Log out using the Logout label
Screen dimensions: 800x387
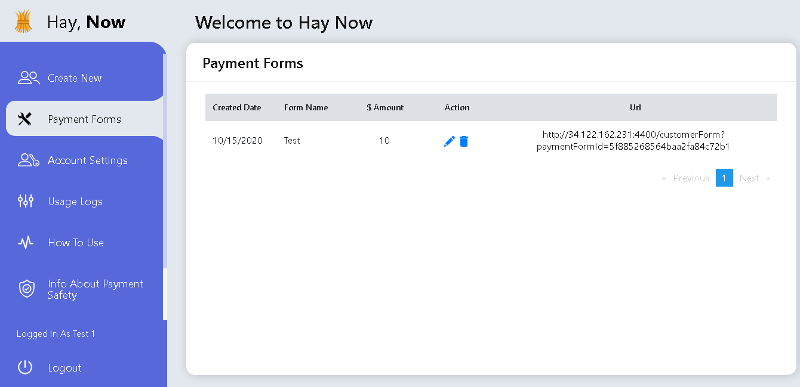(x=65, y=368)
